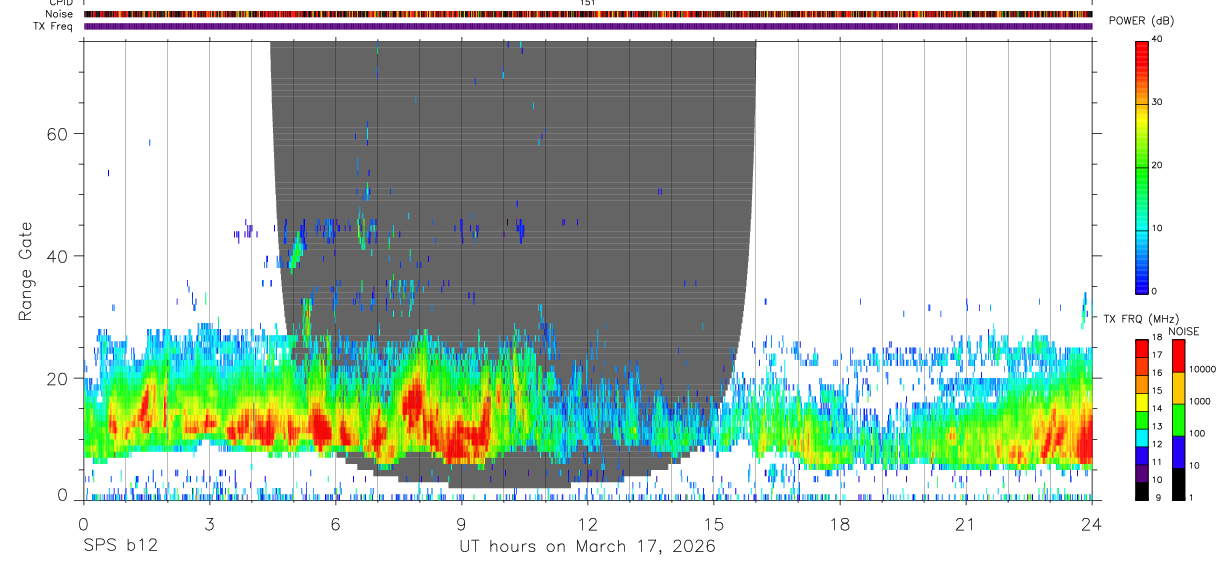This screenshot has width=1228, height=567.
Task: Click the purple TX Freq strip
Action: click(x=588, y=26)
